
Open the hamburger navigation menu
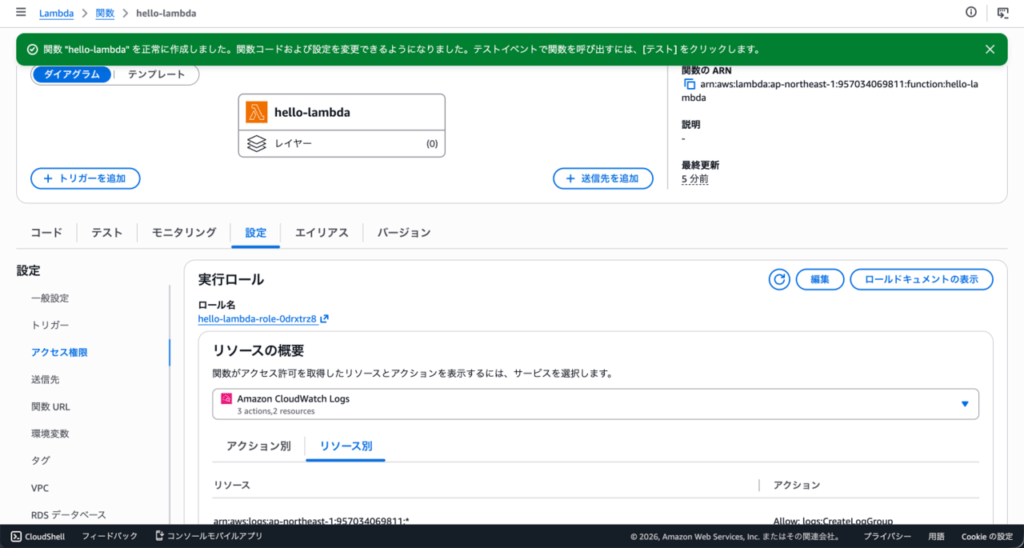[21, 12]
